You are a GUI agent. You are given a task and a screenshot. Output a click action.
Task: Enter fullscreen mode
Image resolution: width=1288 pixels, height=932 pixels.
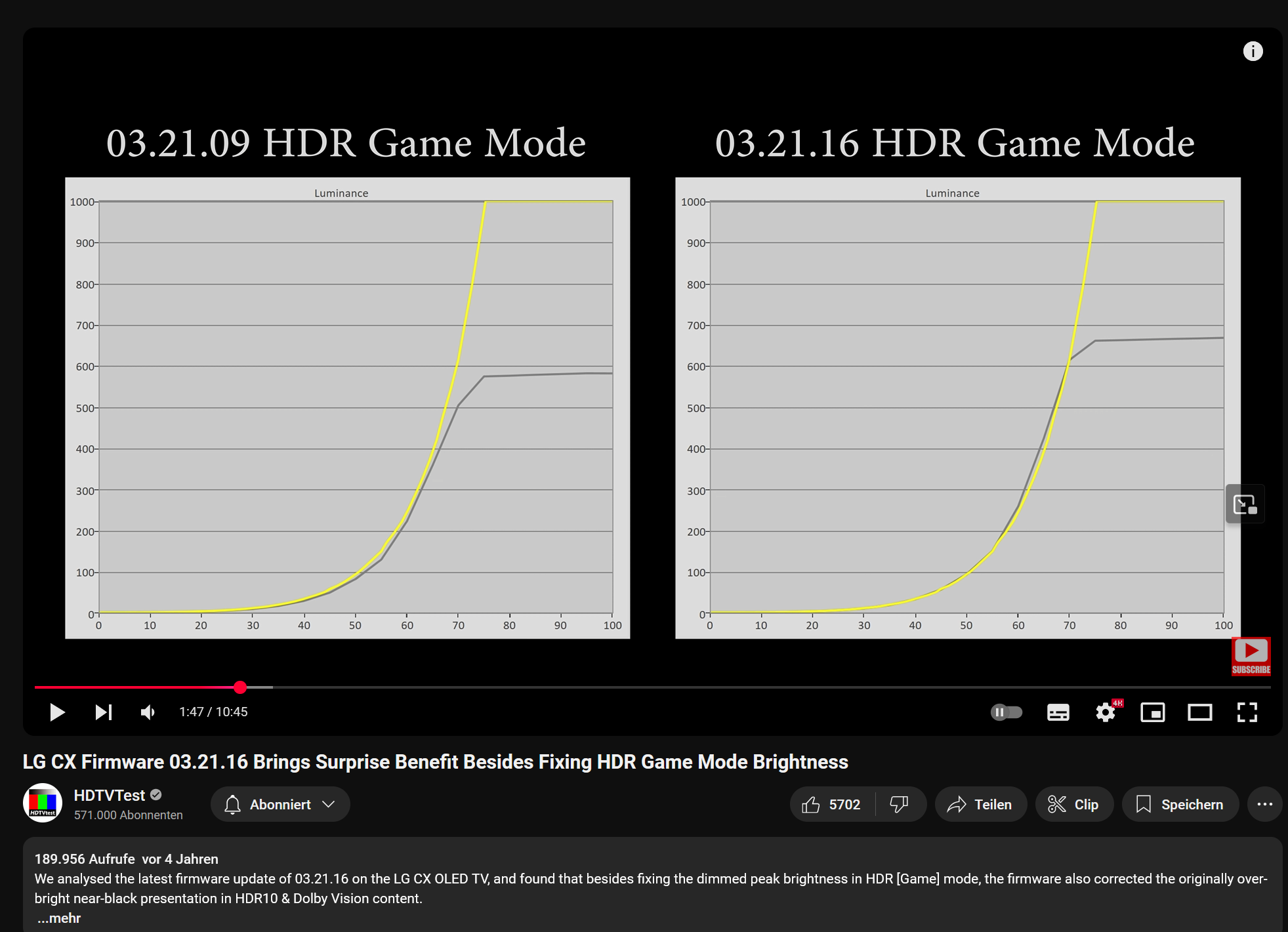click(1247, 712)
